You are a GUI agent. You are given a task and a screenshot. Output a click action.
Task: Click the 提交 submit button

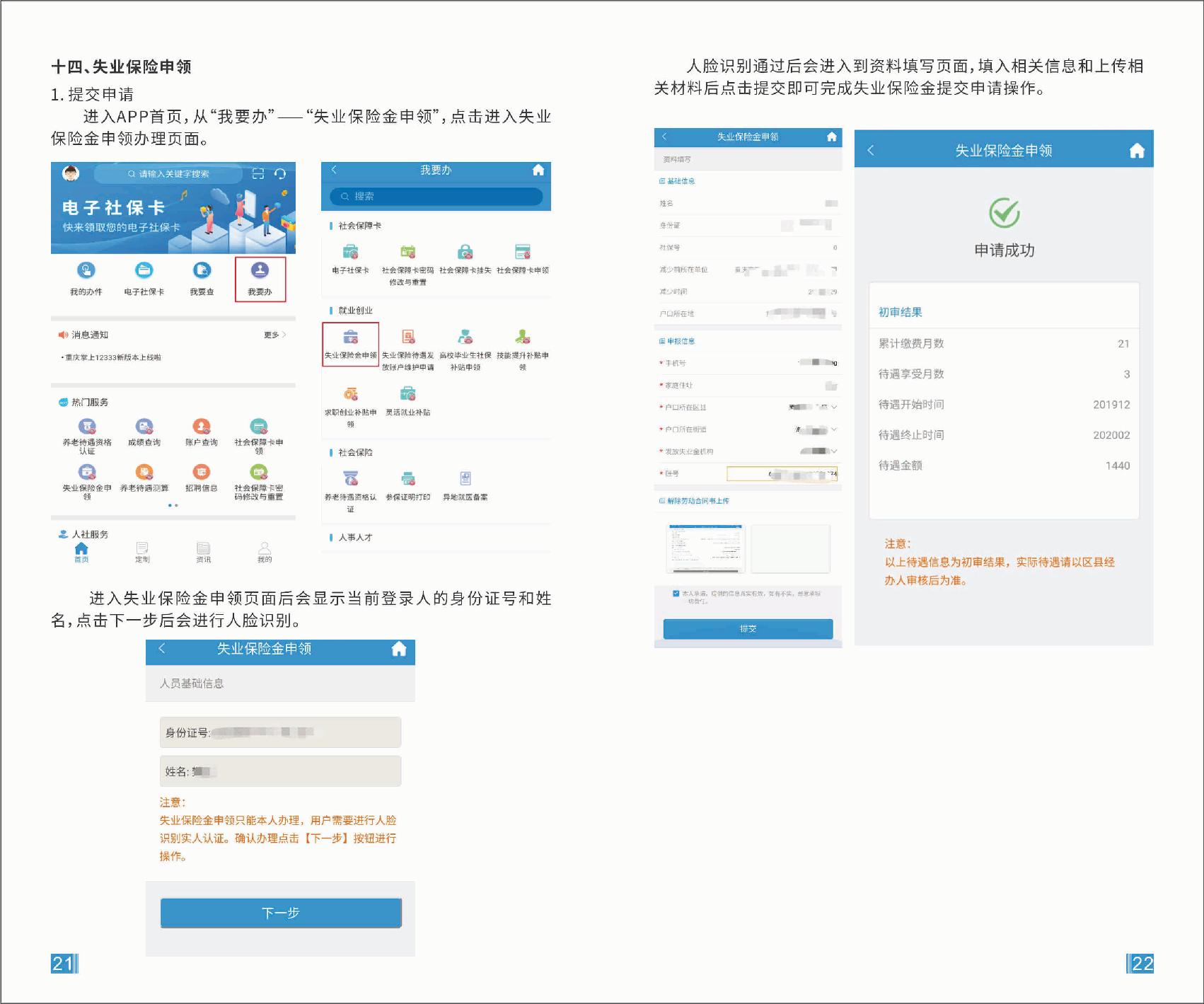point(748,628)
